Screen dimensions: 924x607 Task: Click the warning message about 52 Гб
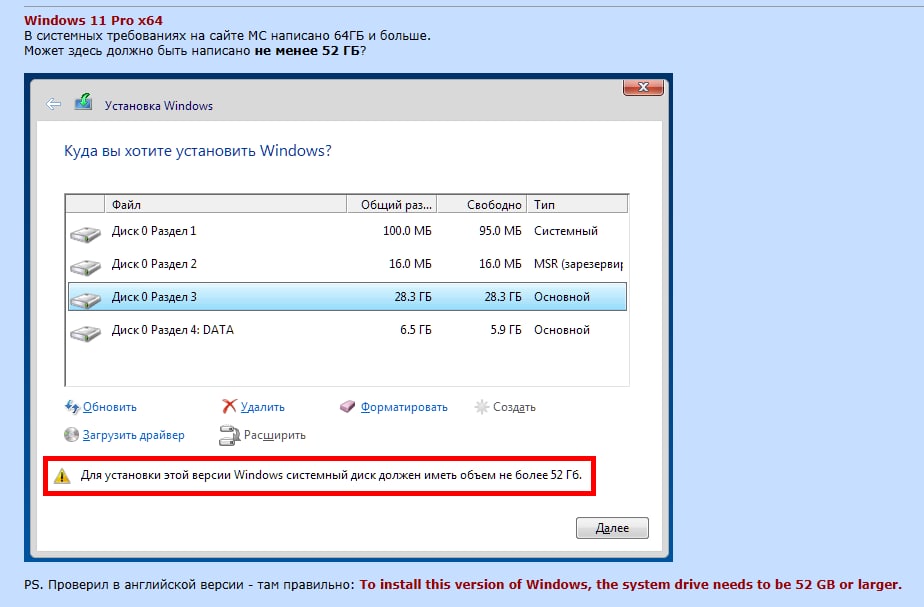pyautogui.click(x=331, y=475)
